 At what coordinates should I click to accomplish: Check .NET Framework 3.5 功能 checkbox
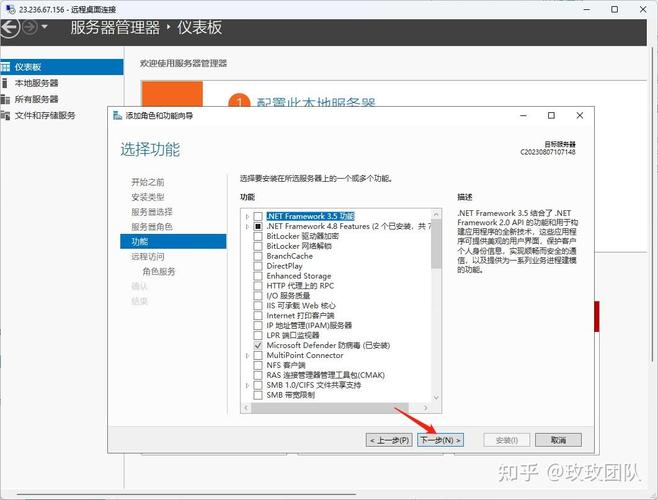pos(258,217)
